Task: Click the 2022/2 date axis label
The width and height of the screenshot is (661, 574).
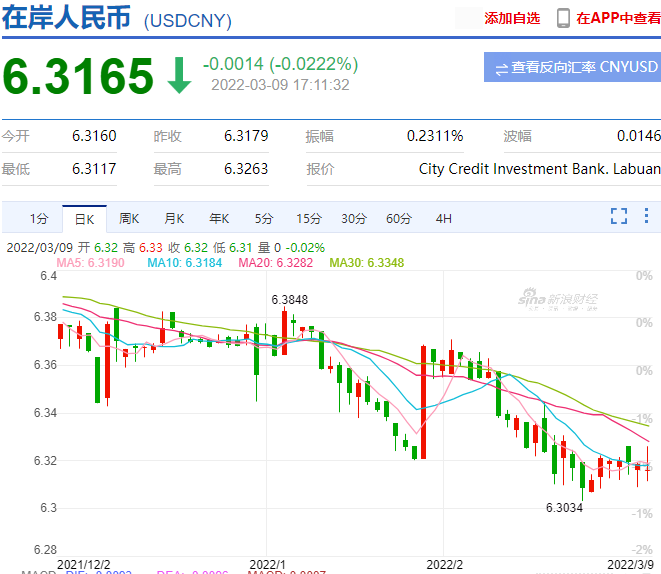Action: pyautogui.click(x=444, y=564)
